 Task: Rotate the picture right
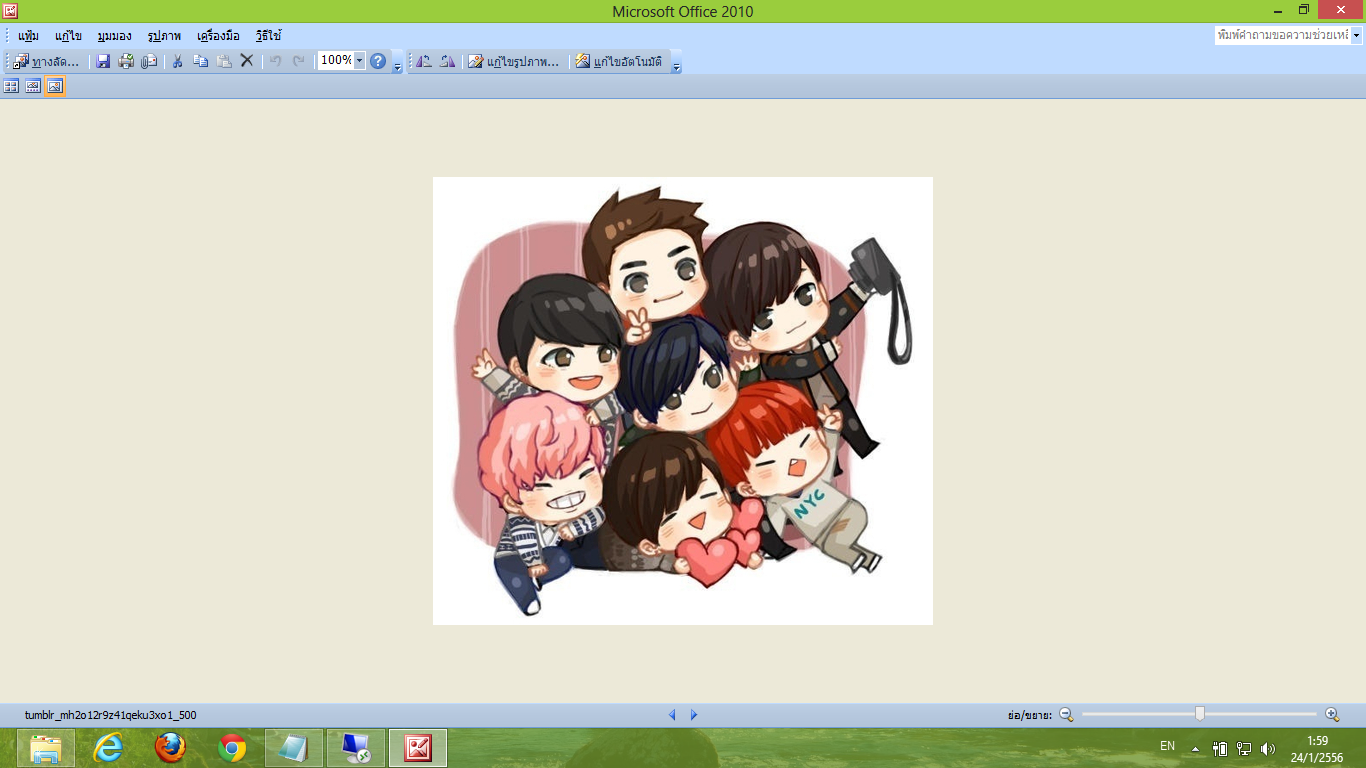tap(447, 61)
